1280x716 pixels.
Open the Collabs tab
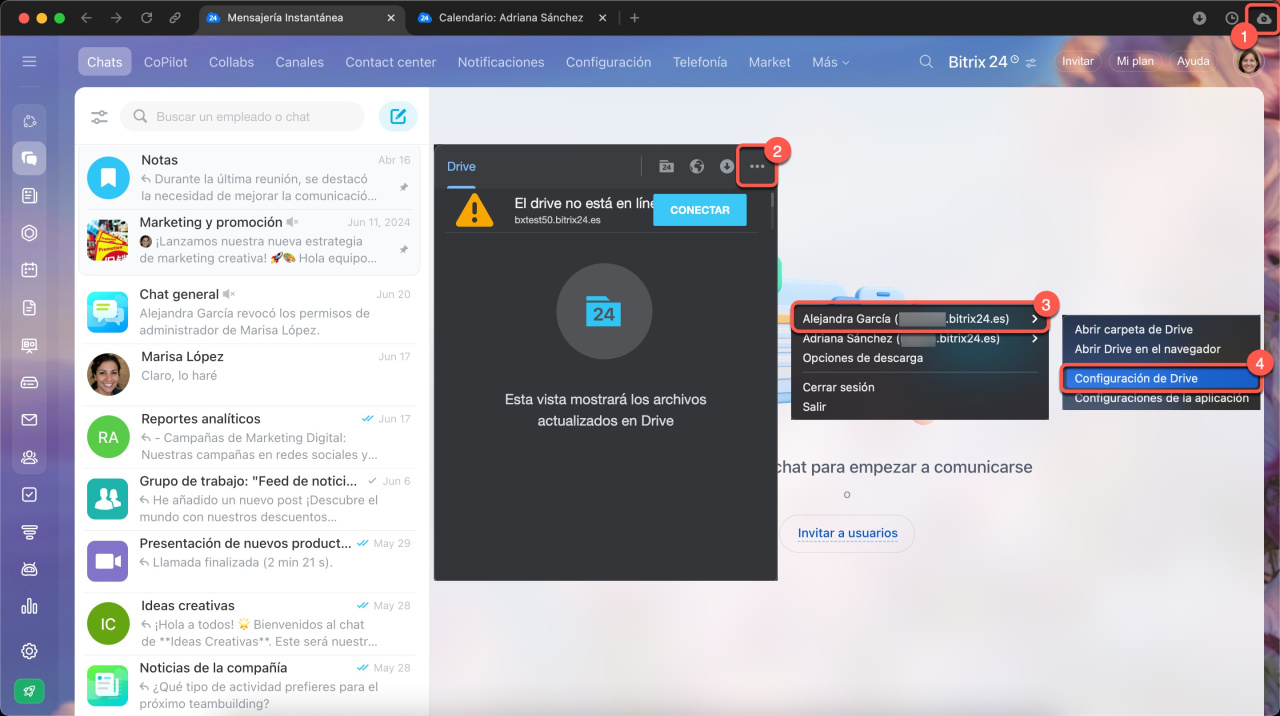tap(231, 62)
